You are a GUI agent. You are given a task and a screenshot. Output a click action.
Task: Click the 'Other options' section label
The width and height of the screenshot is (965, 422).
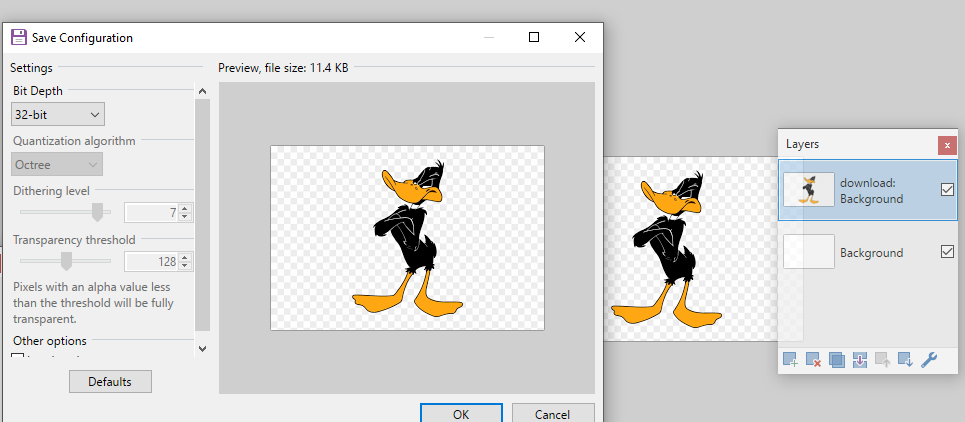point(50,340)
